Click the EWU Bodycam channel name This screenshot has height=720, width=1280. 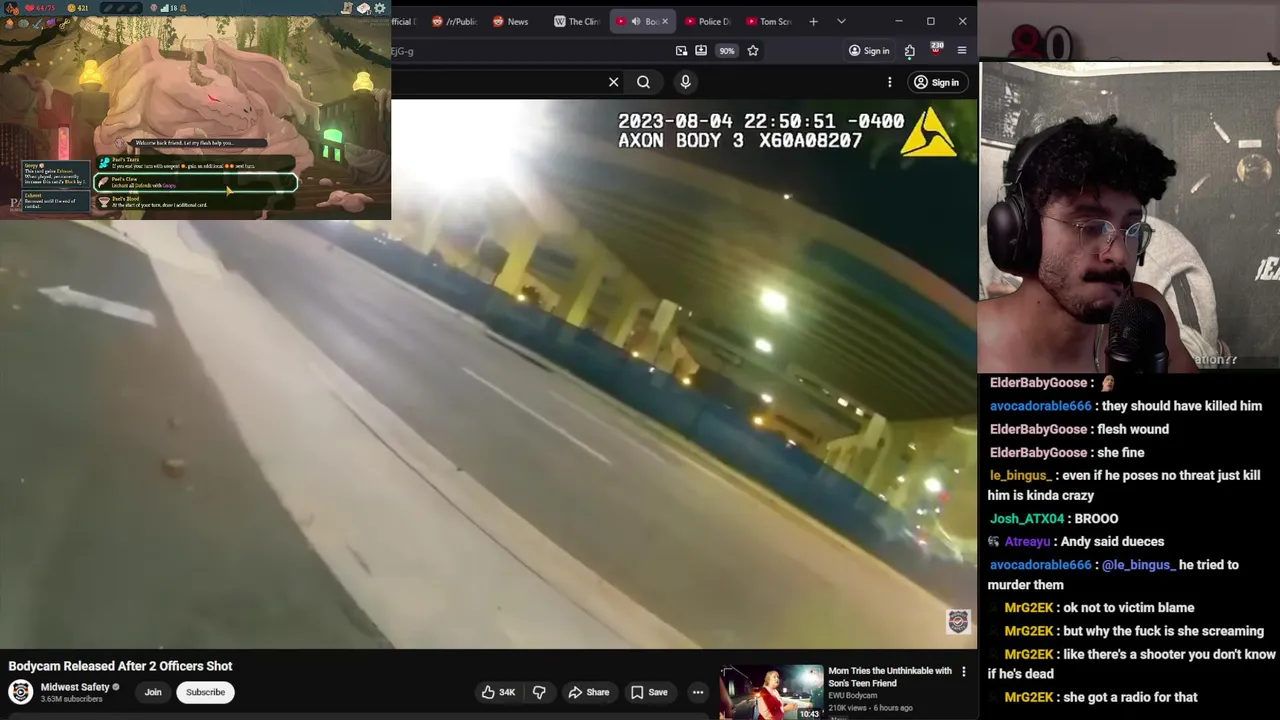pyautogui.click(x=852, y=696)
